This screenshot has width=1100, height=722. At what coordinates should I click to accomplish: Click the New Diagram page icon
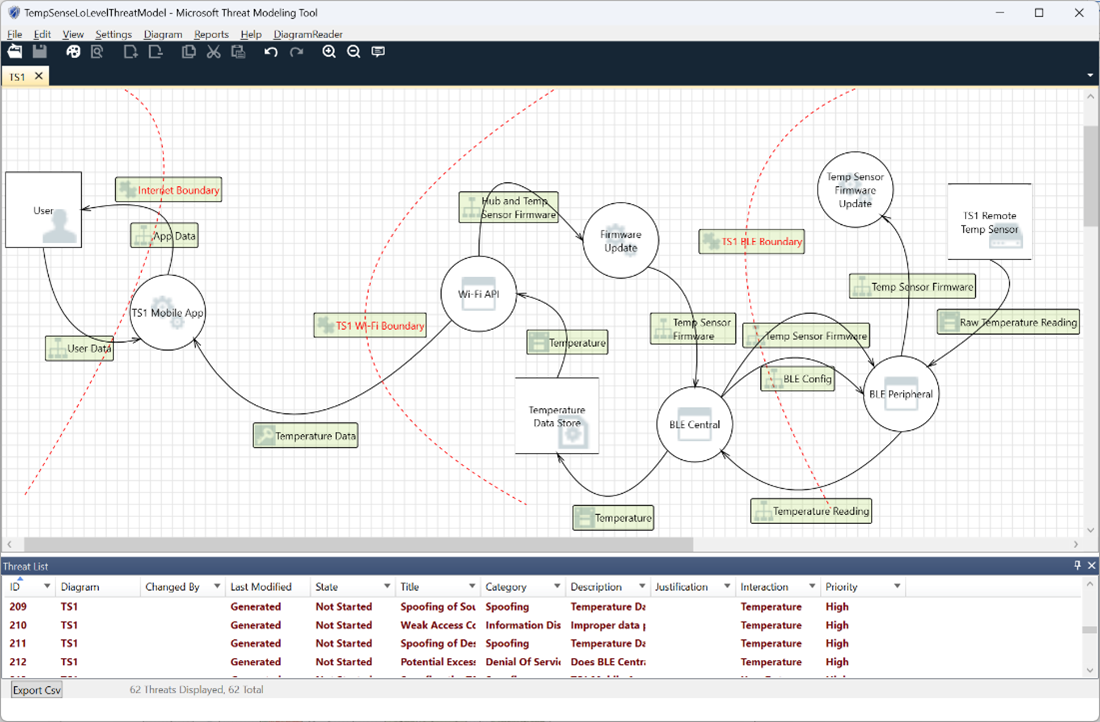tap(130, 52)
